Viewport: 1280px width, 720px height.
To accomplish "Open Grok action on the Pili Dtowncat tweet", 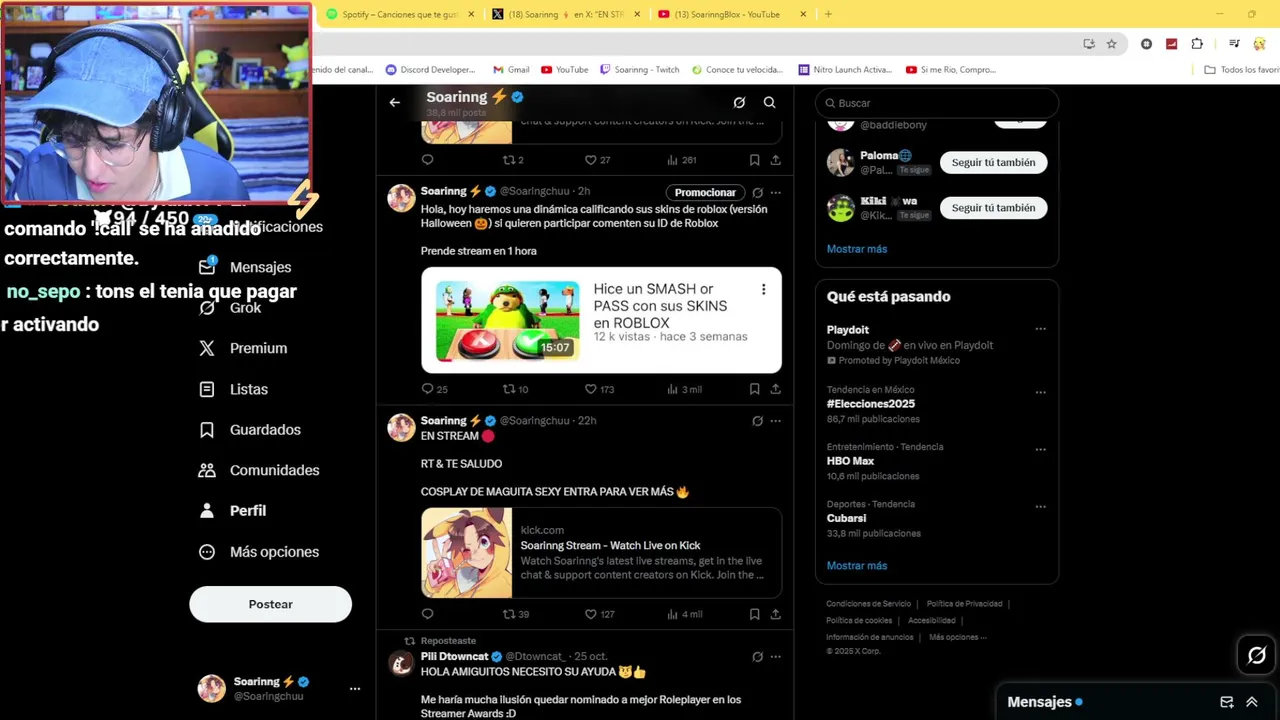I will click(757, 657).
